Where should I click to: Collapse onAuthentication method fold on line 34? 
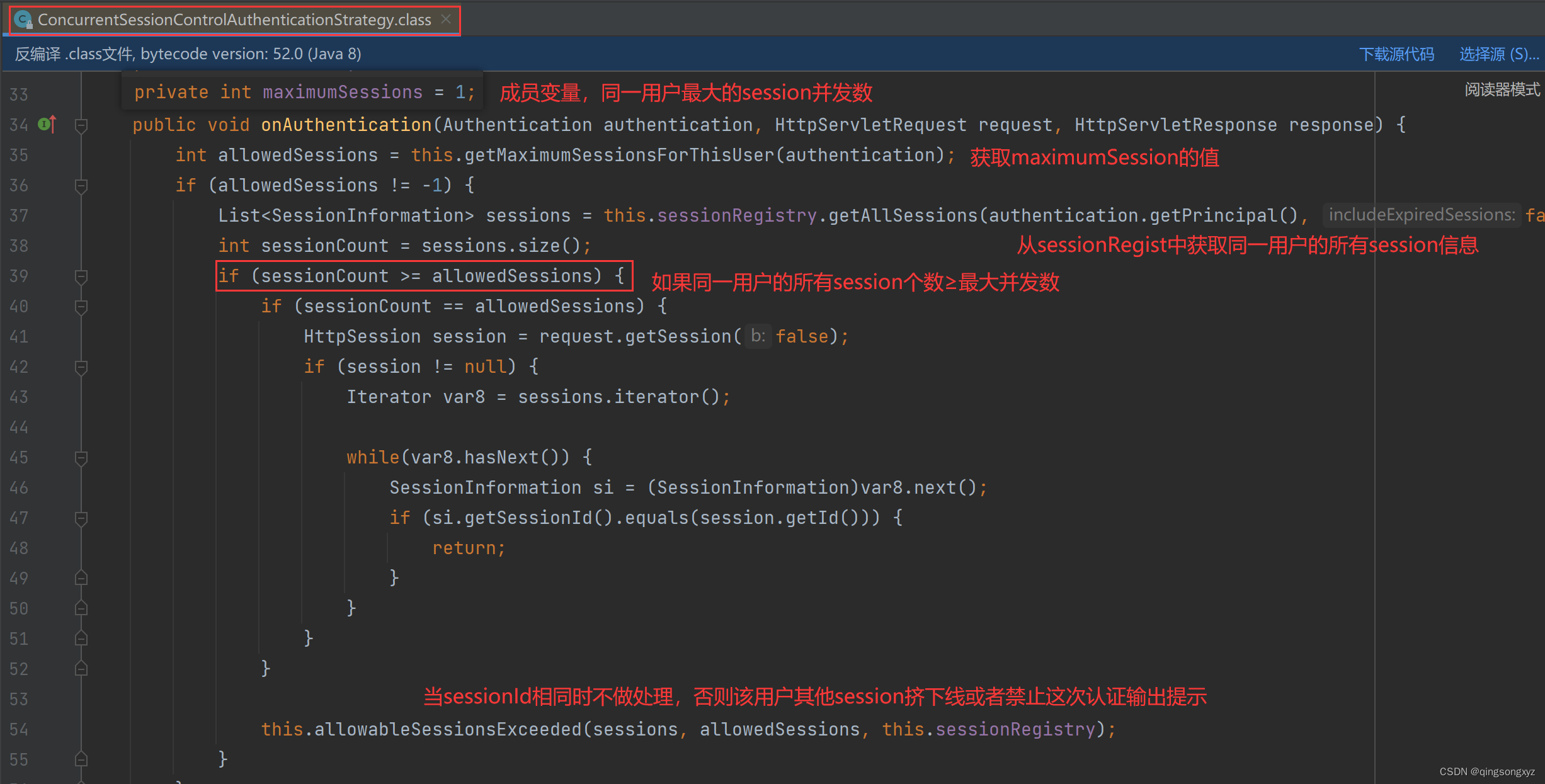81,125
